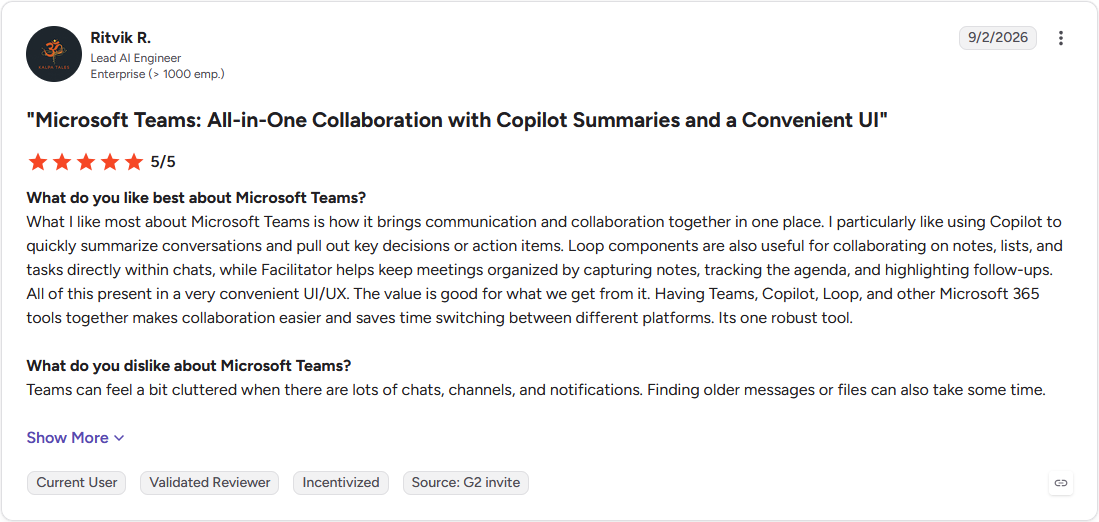Open the three-dot options menu

point(1060,39)
